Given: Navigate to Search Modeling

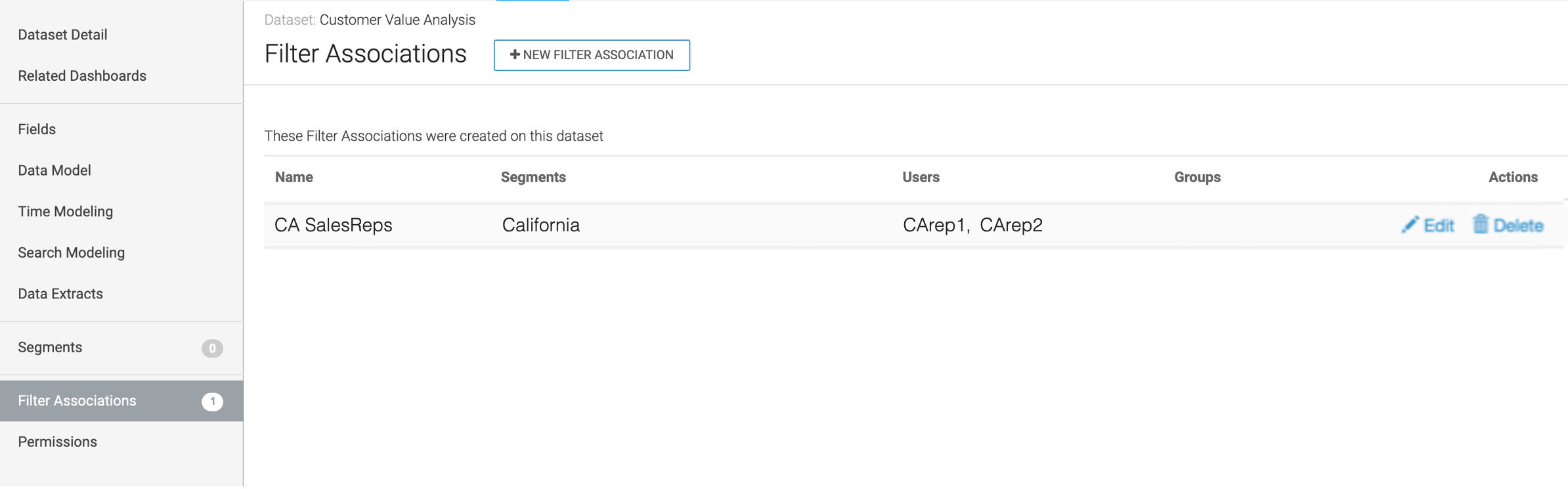Looking at the screenshot, I should pos(71,253).
